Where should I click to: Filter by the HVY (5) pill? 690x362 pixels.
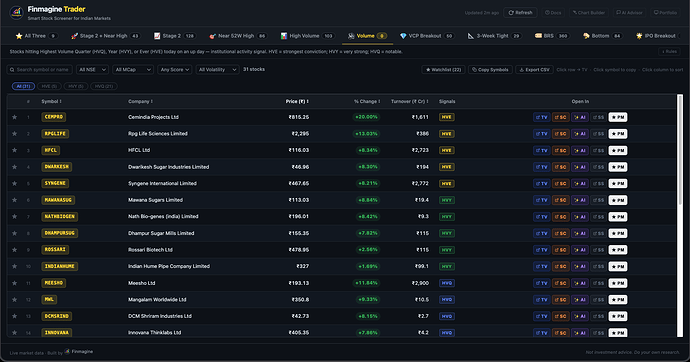coord(76,86)
